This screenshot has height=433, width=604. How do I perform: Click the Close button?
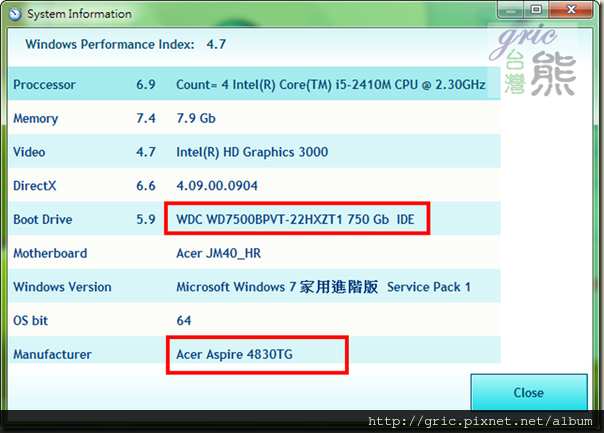tap(529, 392)
